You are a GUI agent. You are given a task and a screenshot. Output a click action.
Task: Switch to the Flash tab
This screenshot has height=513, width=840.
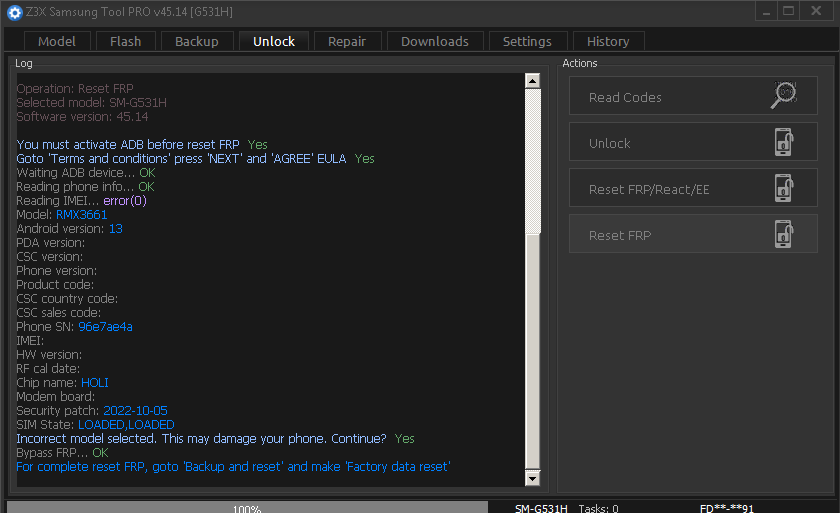tap(125, 41)
